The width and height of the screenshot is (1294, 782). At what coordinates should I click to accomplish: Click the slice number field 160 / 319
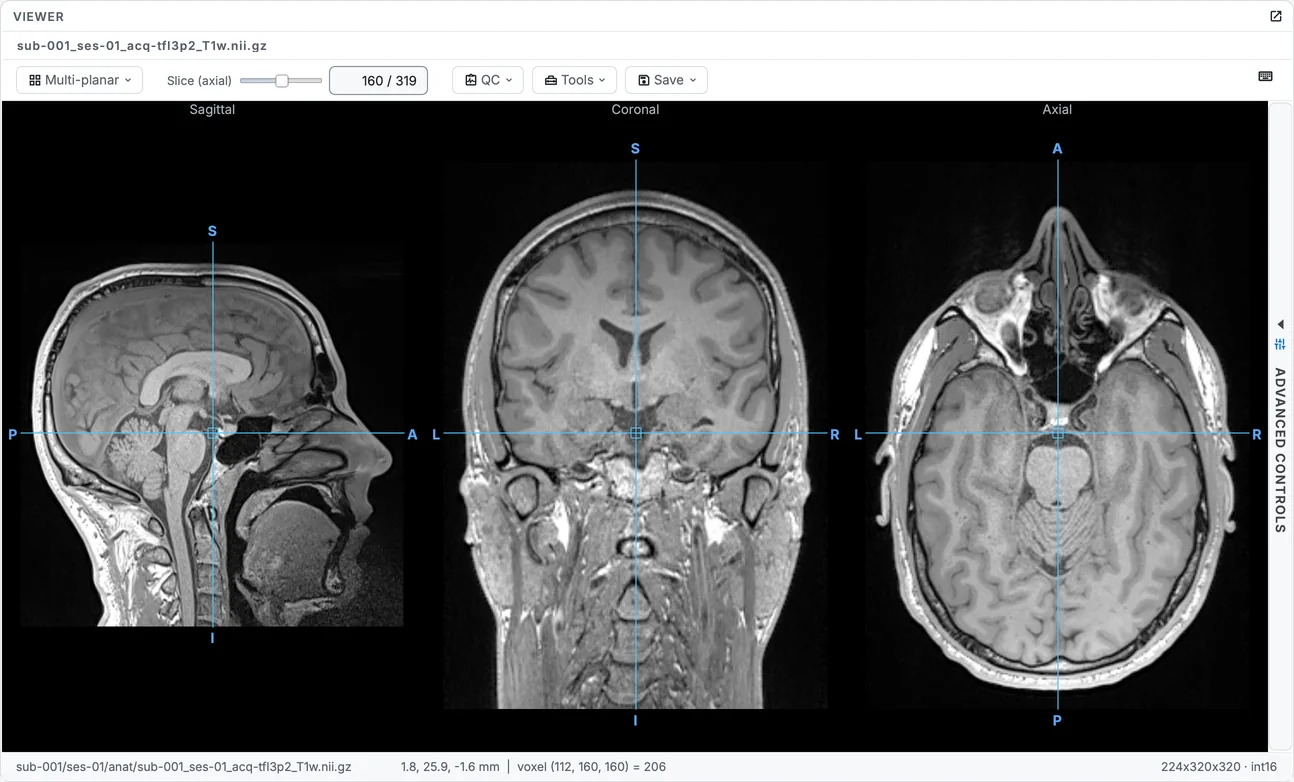tap(378, 80)
